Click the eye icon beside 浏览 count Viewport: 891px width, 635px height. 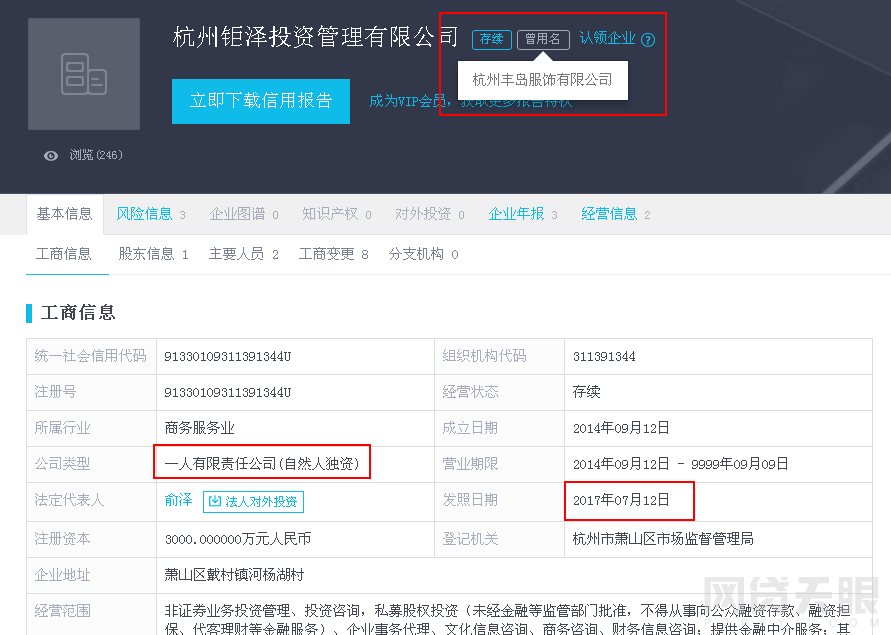(51, 155)
